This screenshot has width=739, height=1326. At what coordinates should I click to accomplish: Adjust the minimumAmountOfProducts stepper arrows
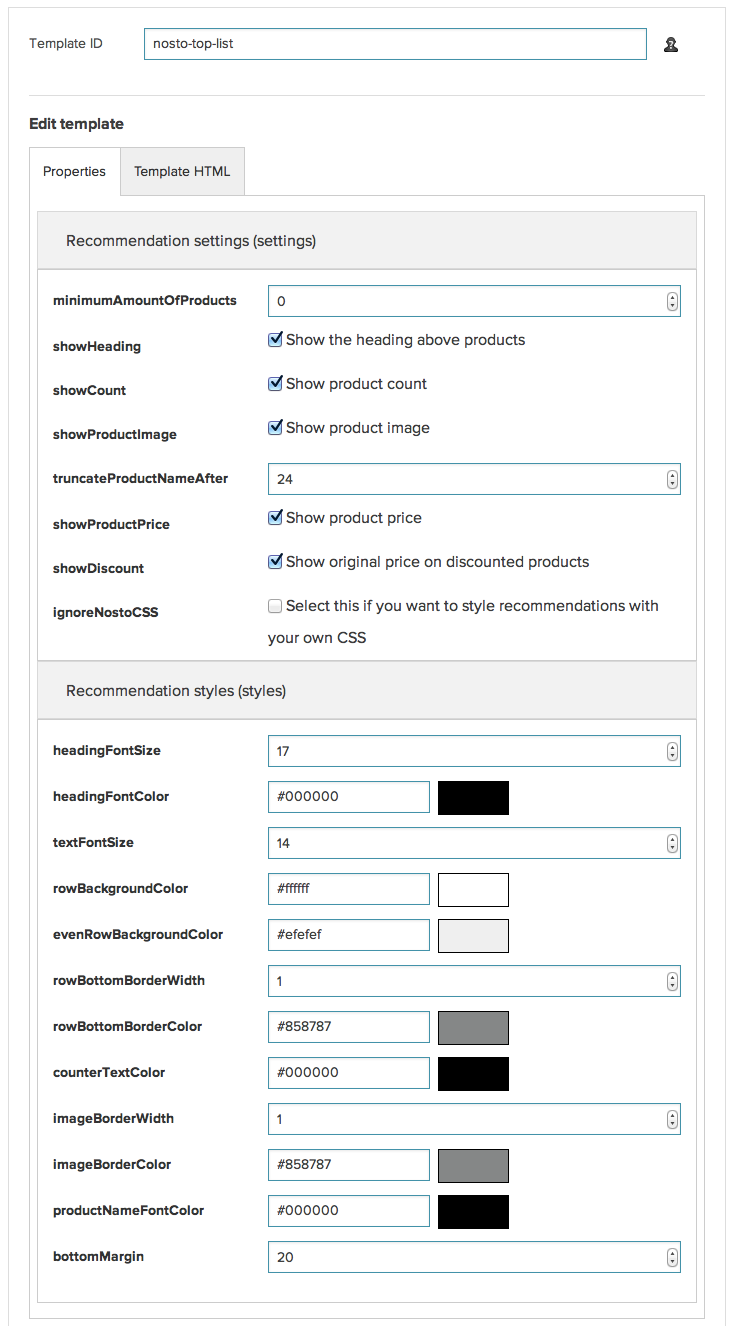tap(672, 301)
